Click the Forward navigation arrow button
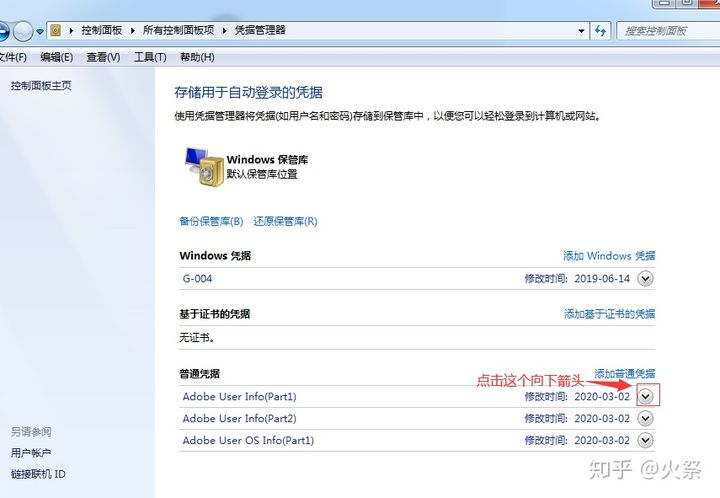Image resolution: width=720 pixels, height=498 pixels. 22,31
